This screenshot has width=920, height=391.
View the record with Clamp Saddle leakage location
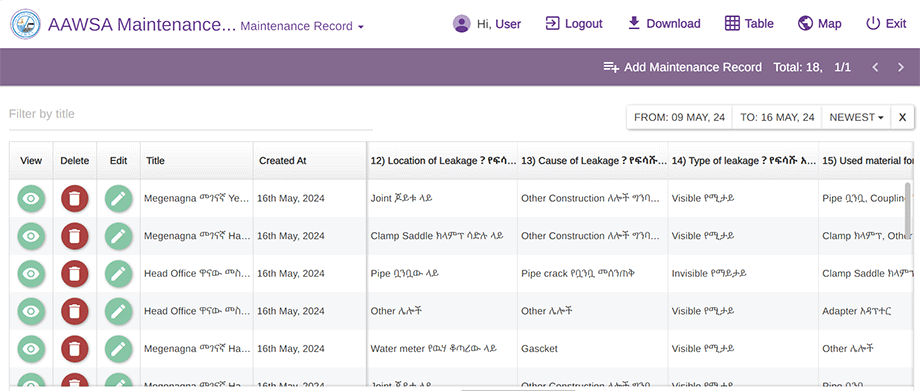pyautogui.click(x=31, y=236)
